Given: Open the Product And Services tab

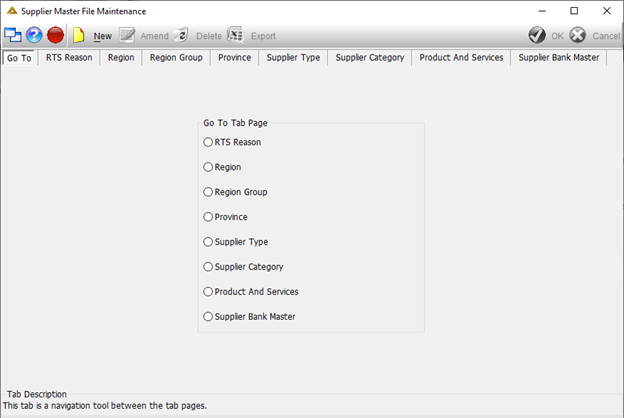Looking at the screenshot, I should pos(461,58).
